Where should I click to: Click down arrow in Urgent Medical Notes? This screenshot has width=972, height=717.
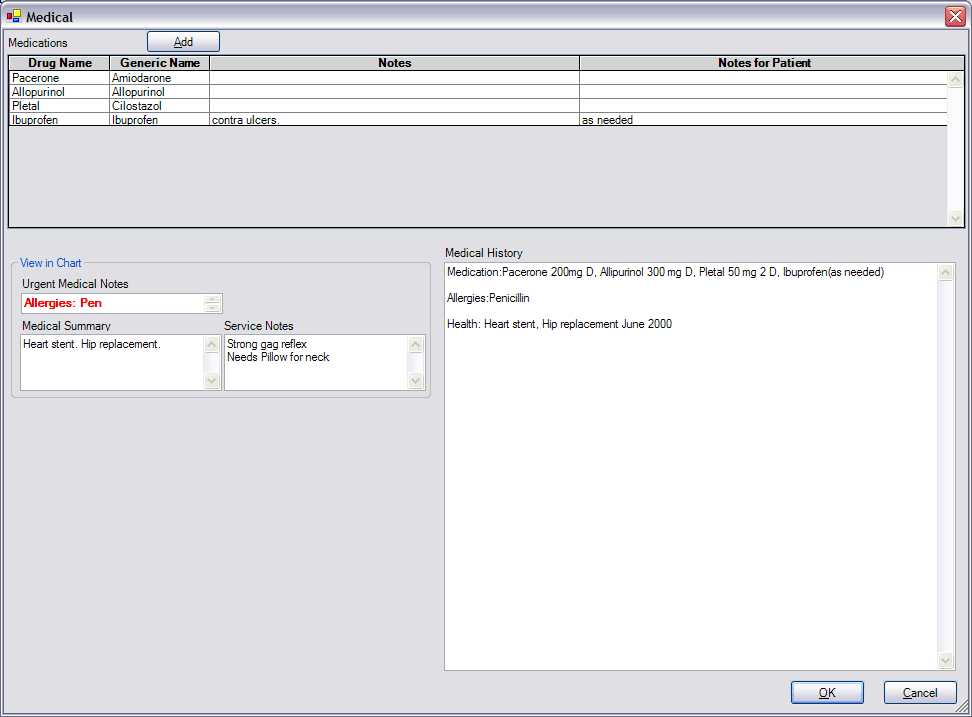coord(213,307)
